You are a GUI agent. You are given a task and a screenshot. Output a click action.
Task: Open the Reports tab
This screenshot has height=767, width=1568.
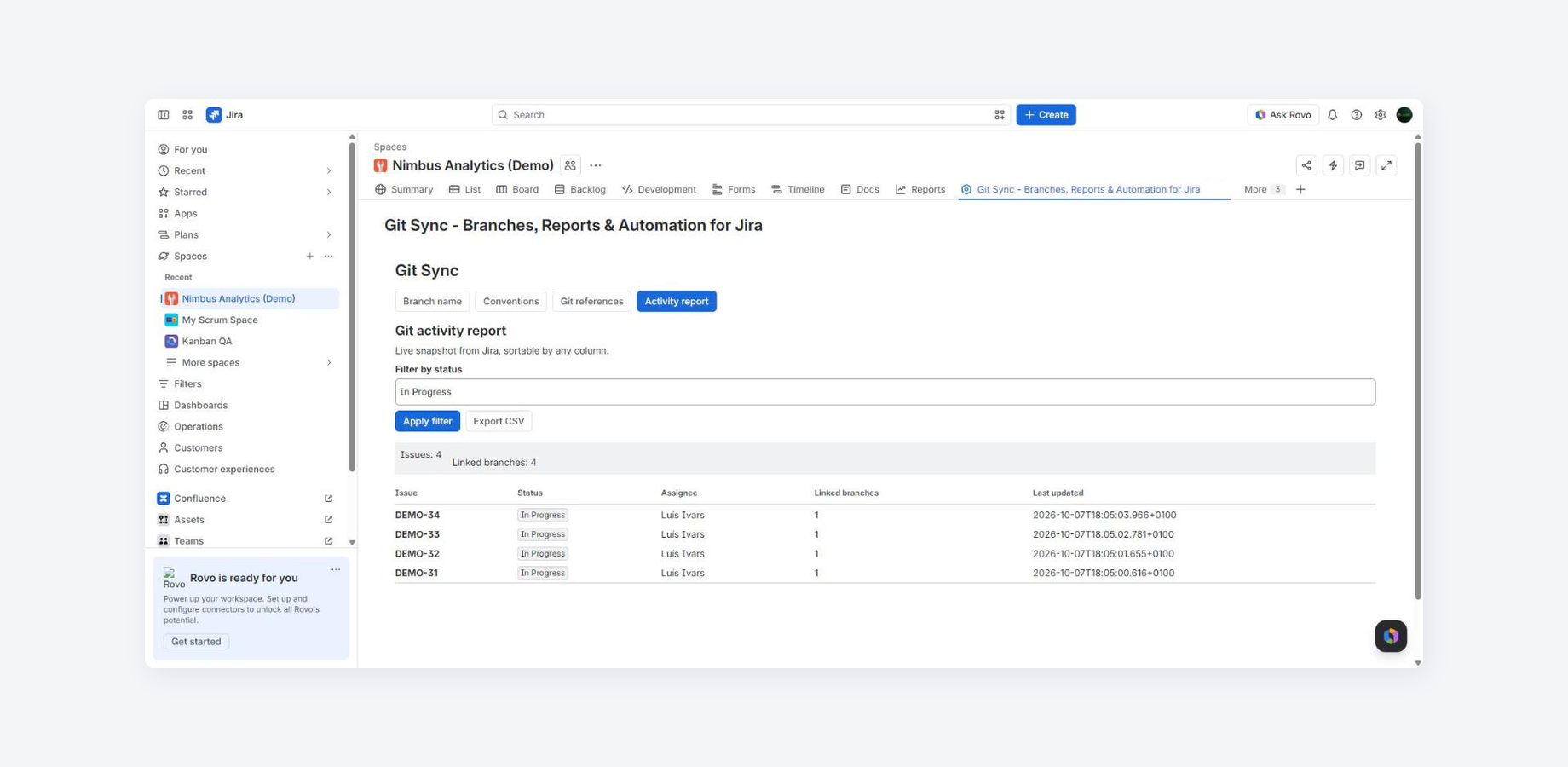(920, 189)
